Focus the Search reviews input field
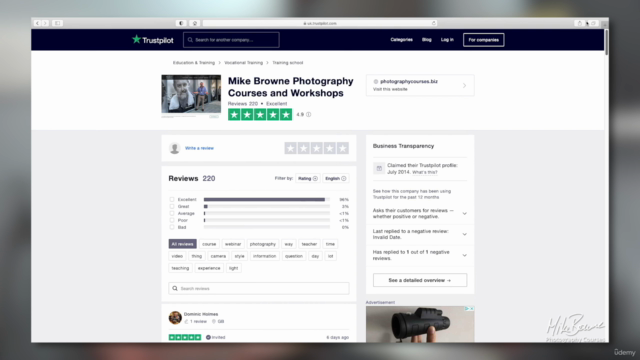 pyautogui.click(x=259, y=289)
